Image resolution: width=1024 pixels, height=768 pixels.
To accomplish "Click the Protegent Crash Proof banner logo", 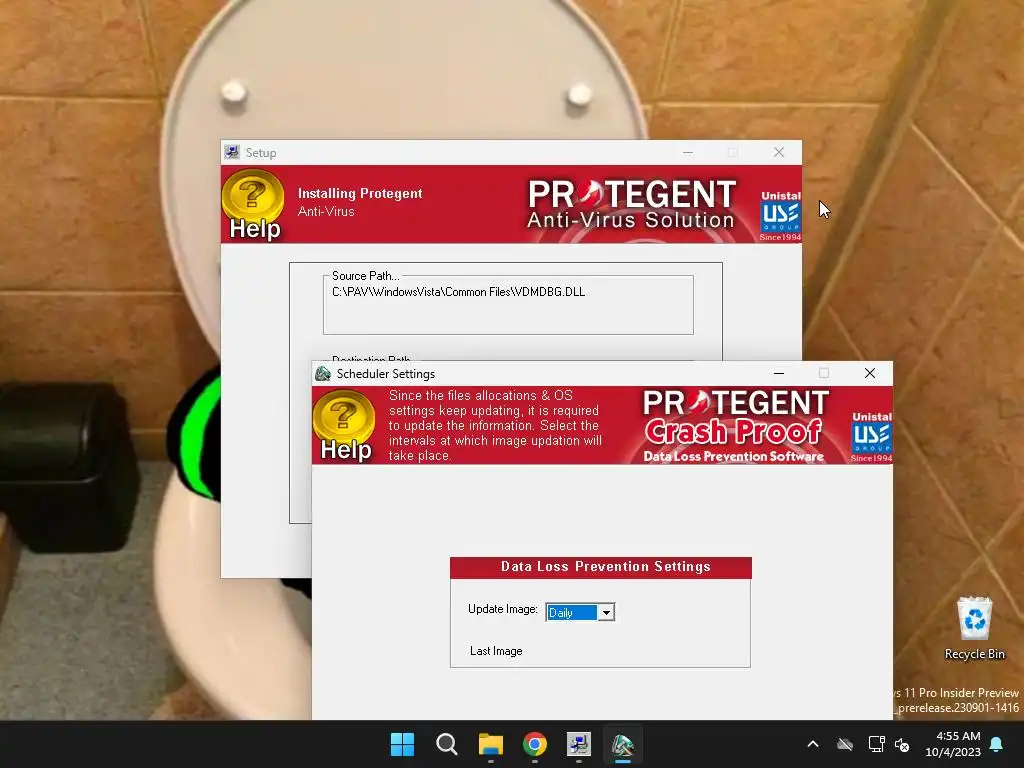I will pos(735,425).
